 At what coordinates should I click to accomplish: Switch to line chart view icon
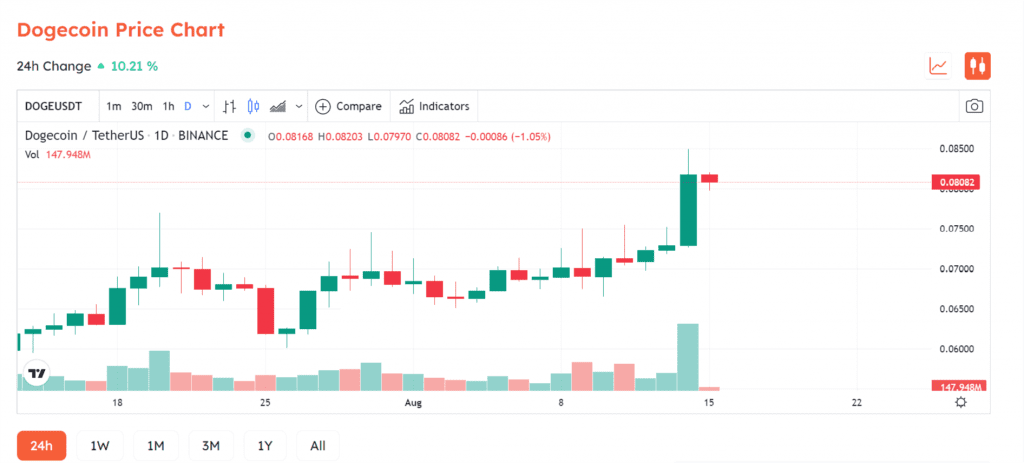938,66
